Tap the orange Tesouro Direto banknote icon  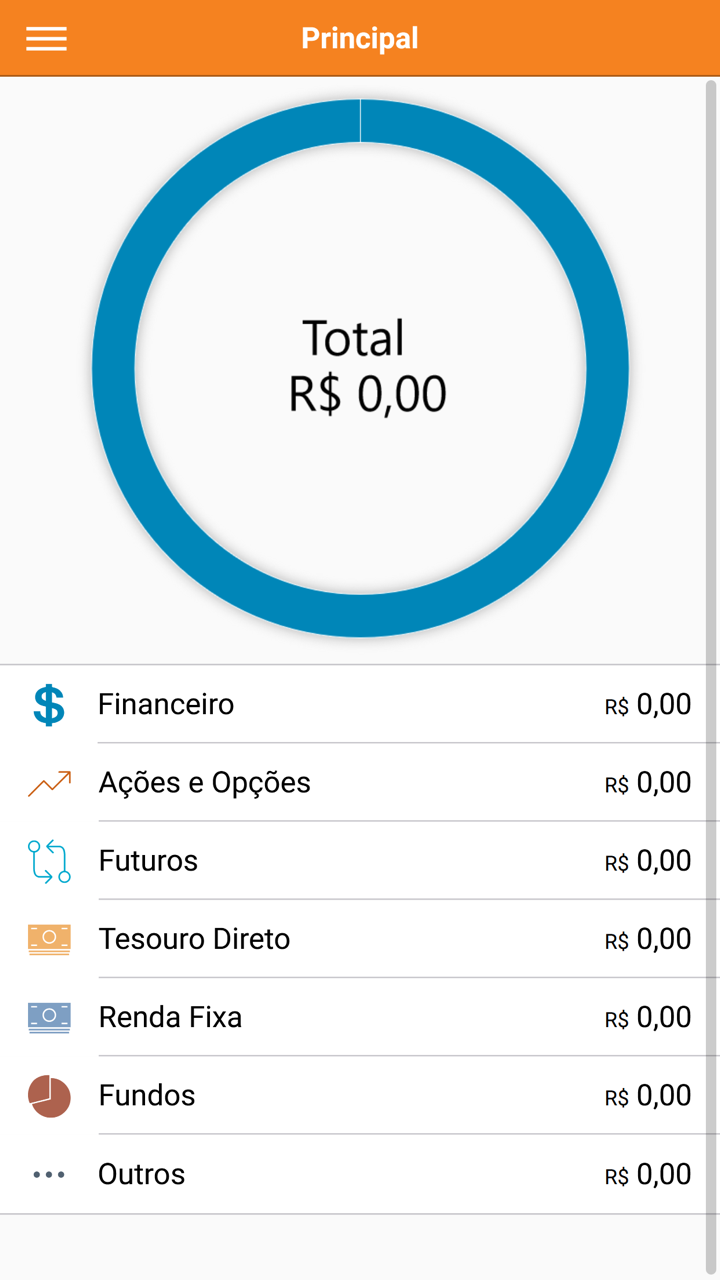(49, 939)
